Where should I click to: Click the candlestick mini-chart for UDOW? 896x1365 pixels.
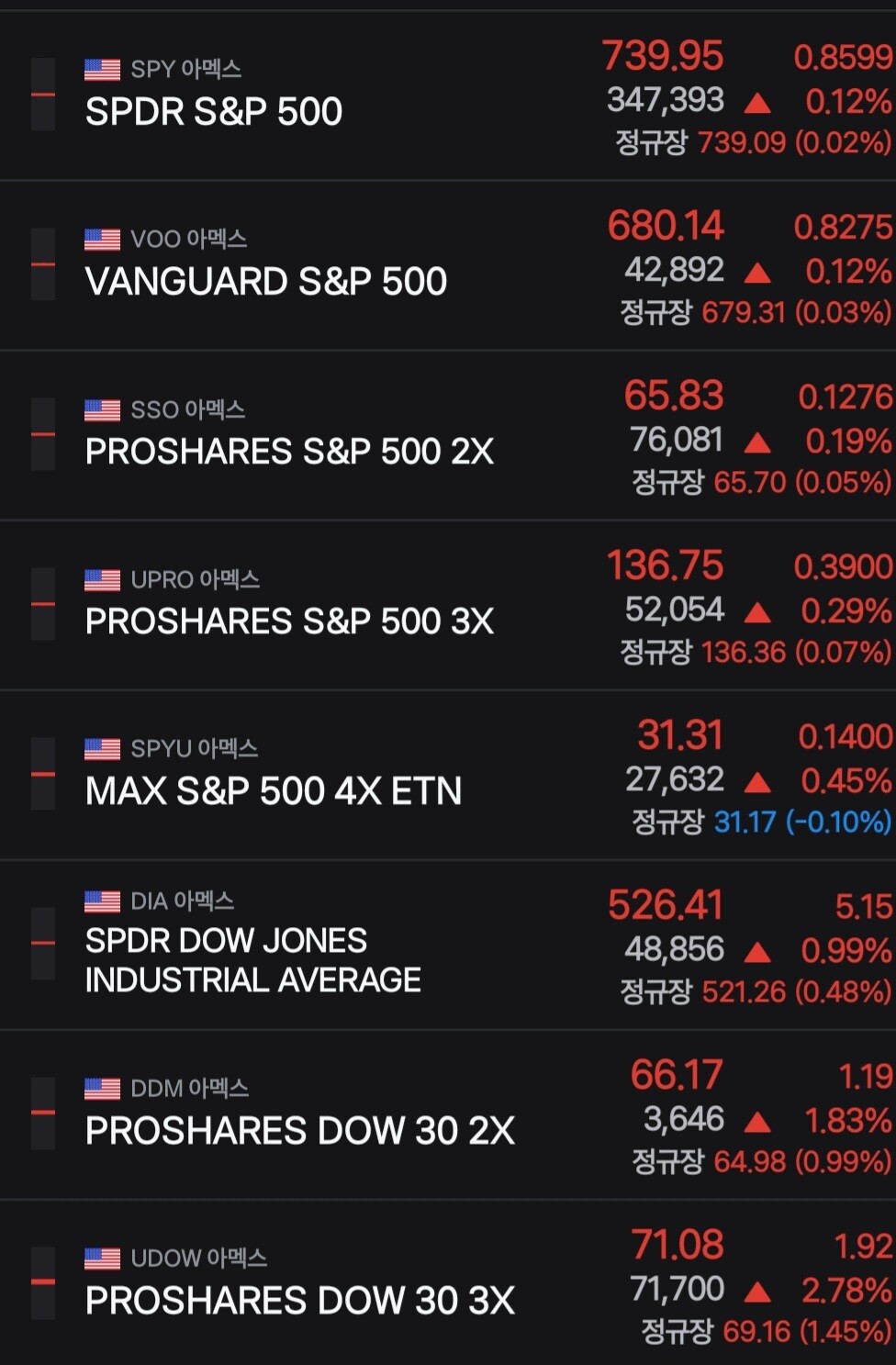point(43,1283)
